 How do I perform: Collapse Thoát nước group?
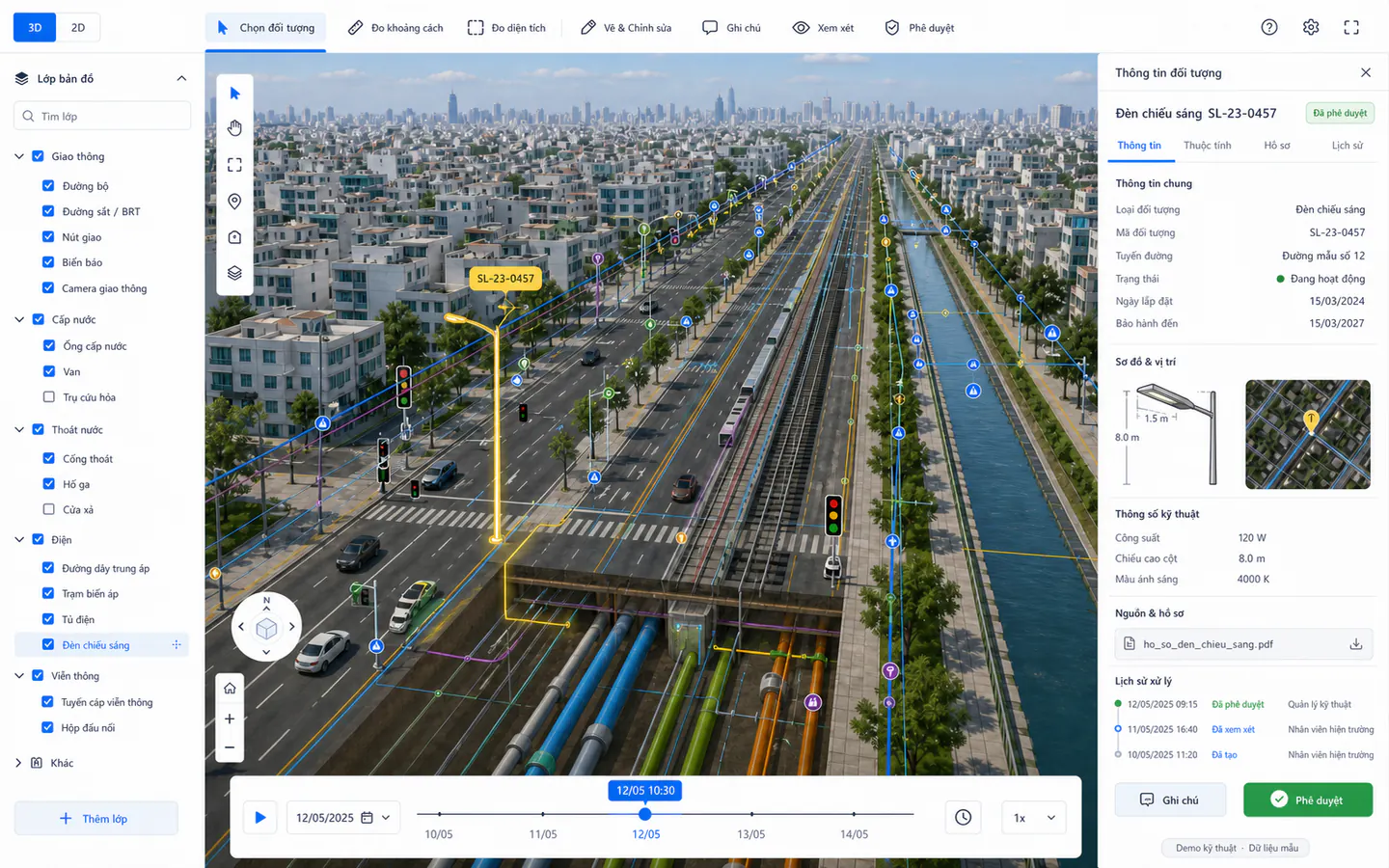(19, 429)
